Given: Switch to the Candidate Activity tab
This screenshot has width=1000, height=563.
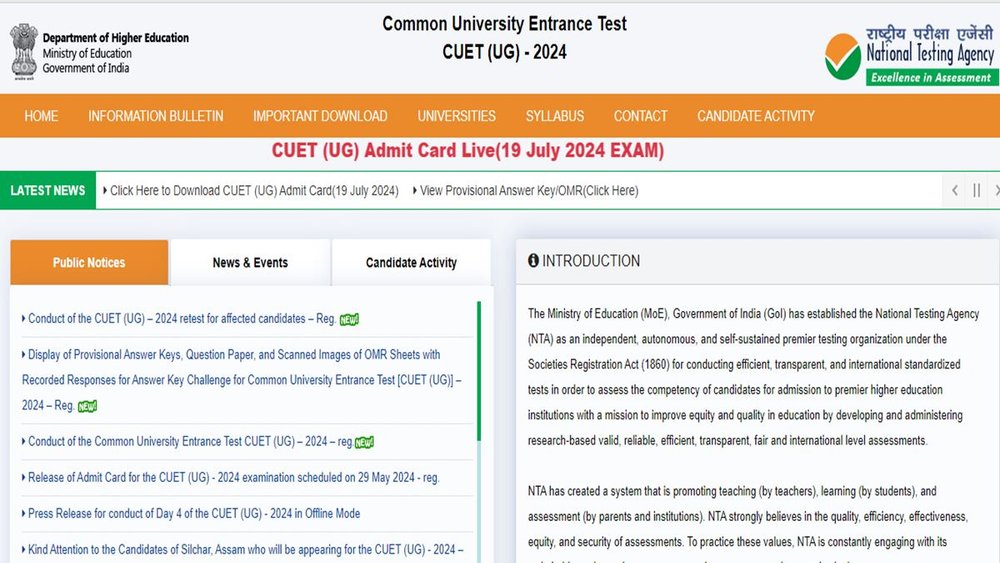Looking at the screenshot, I should [411, 263].
